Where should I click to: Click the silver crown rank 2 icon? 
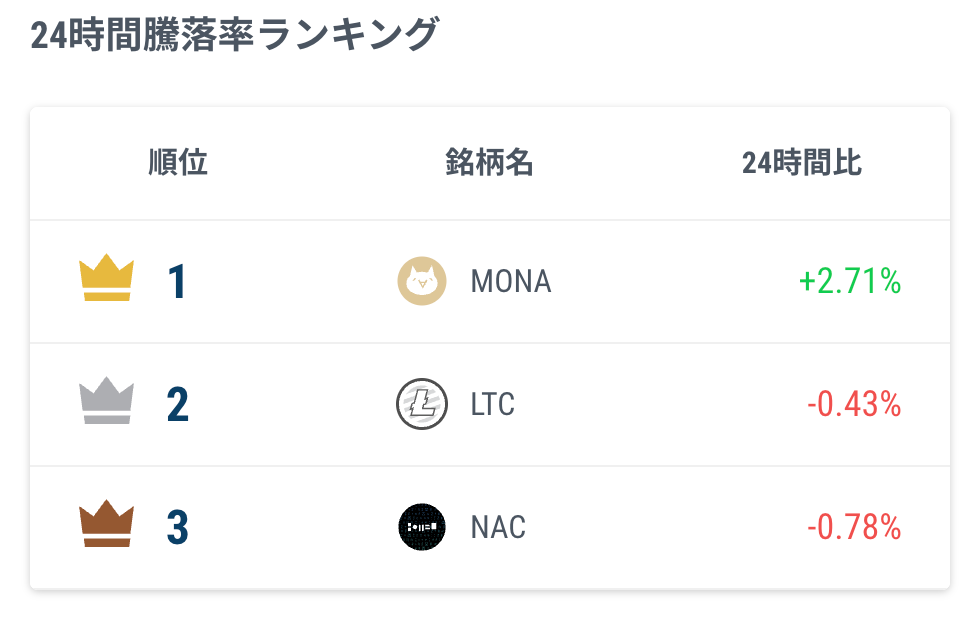pos(106,401)
